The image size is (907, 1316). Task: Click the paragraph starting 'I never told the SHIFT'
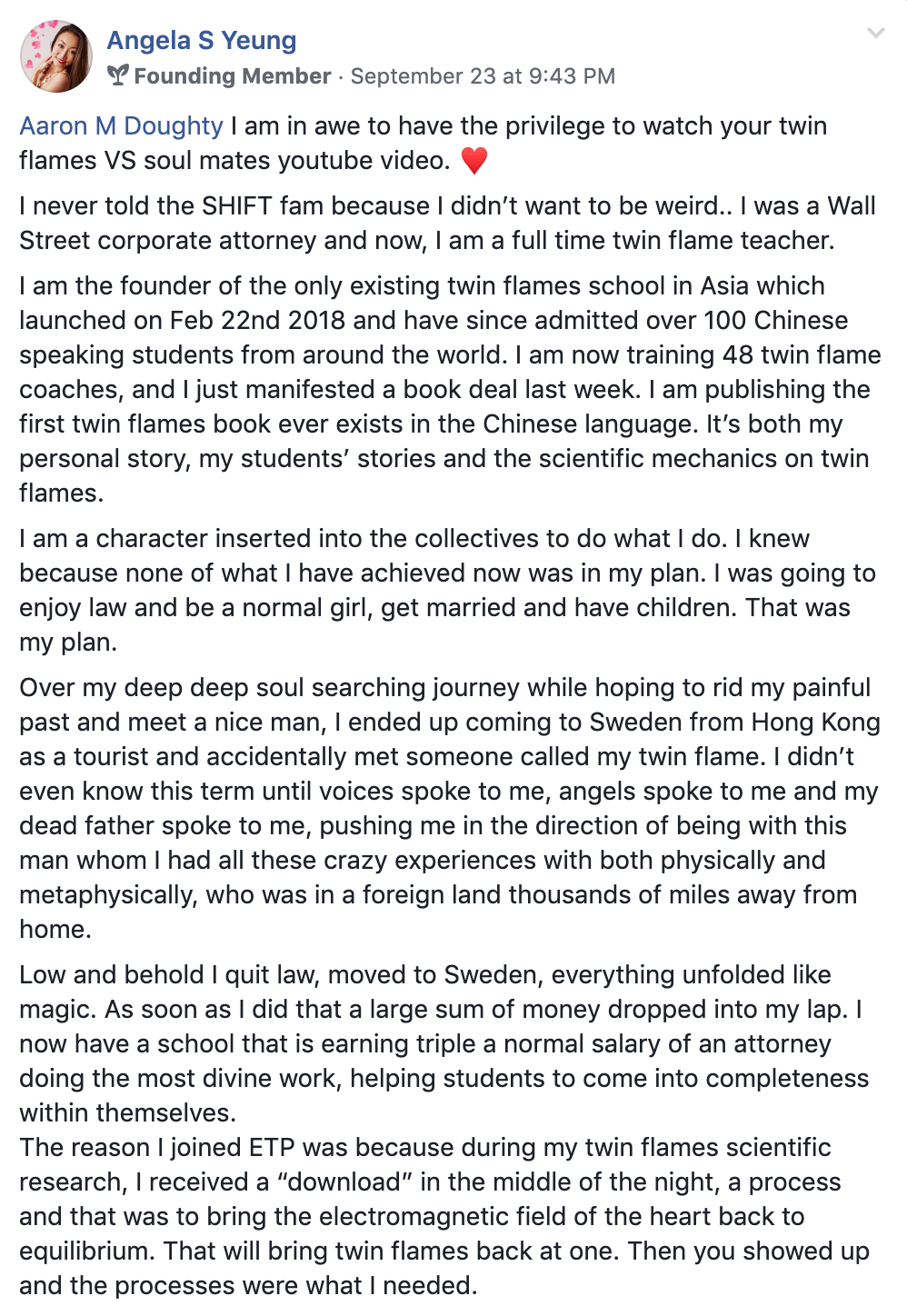pos(447,223)
